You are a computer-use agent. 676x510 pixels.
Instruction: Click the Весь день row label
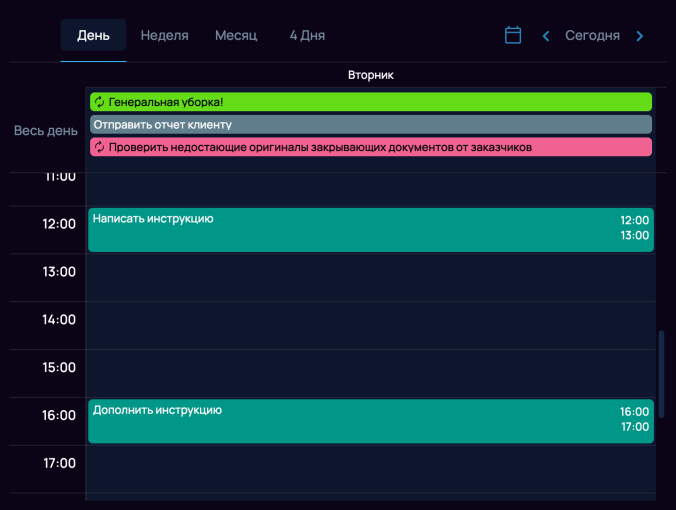point(45,131)
